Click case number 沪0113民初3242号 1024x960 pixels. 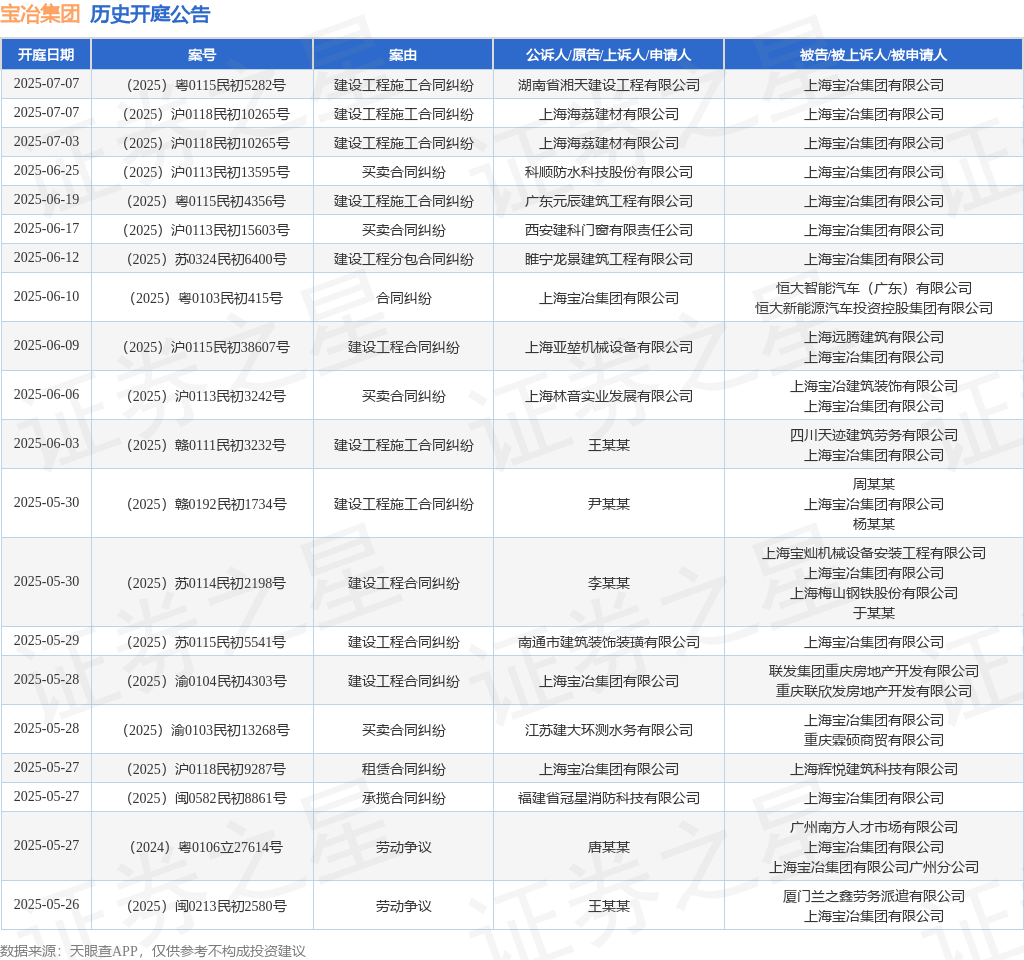(206, 396)
